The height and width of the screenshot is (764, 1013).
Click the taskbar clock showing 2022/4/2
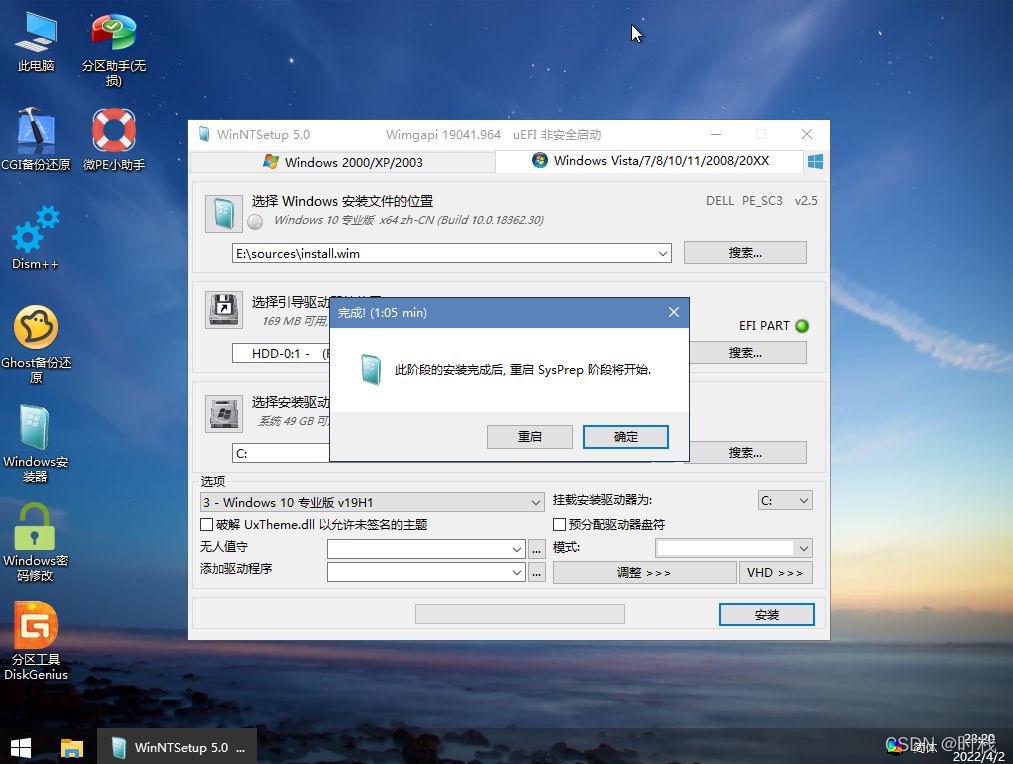coord(979,748)
